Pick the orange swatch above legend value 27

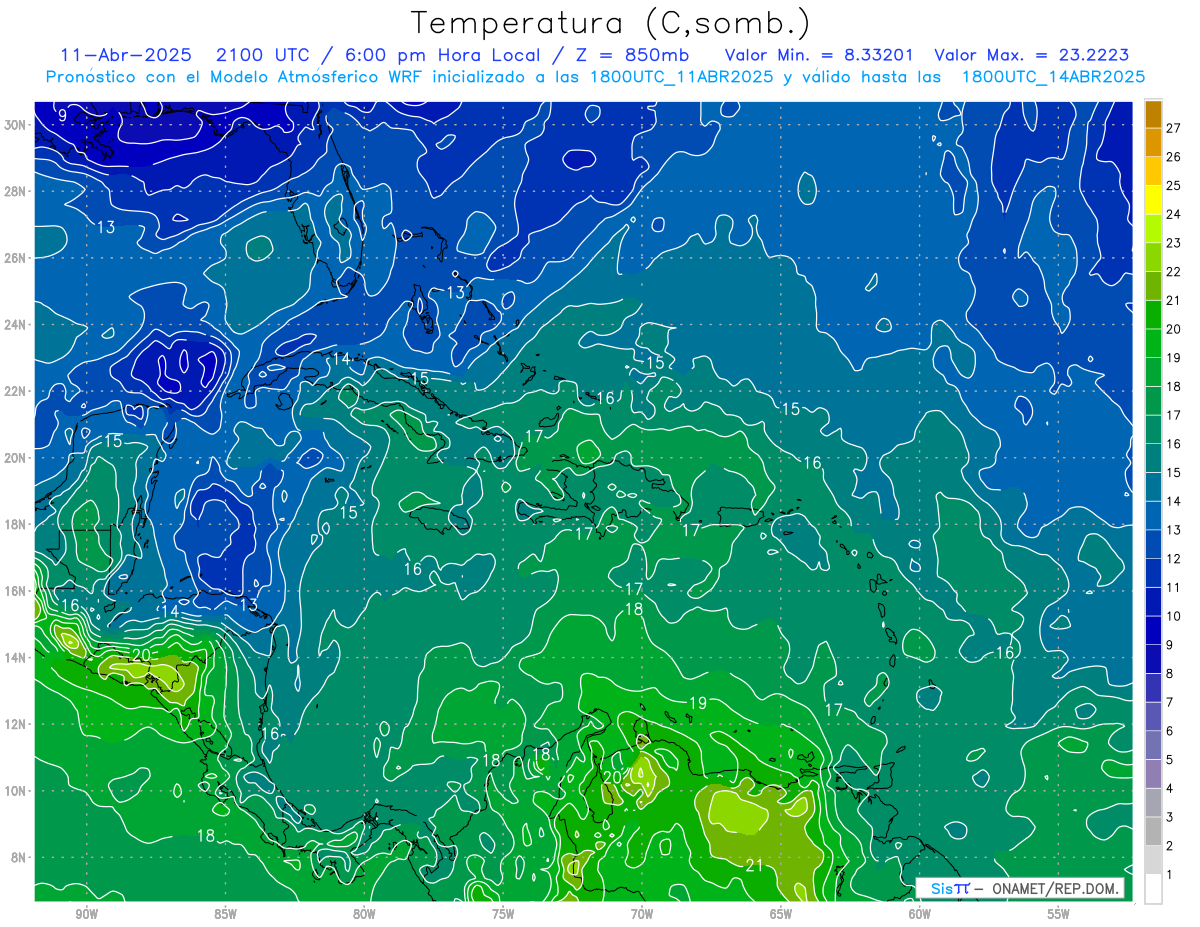point(1153,113)
